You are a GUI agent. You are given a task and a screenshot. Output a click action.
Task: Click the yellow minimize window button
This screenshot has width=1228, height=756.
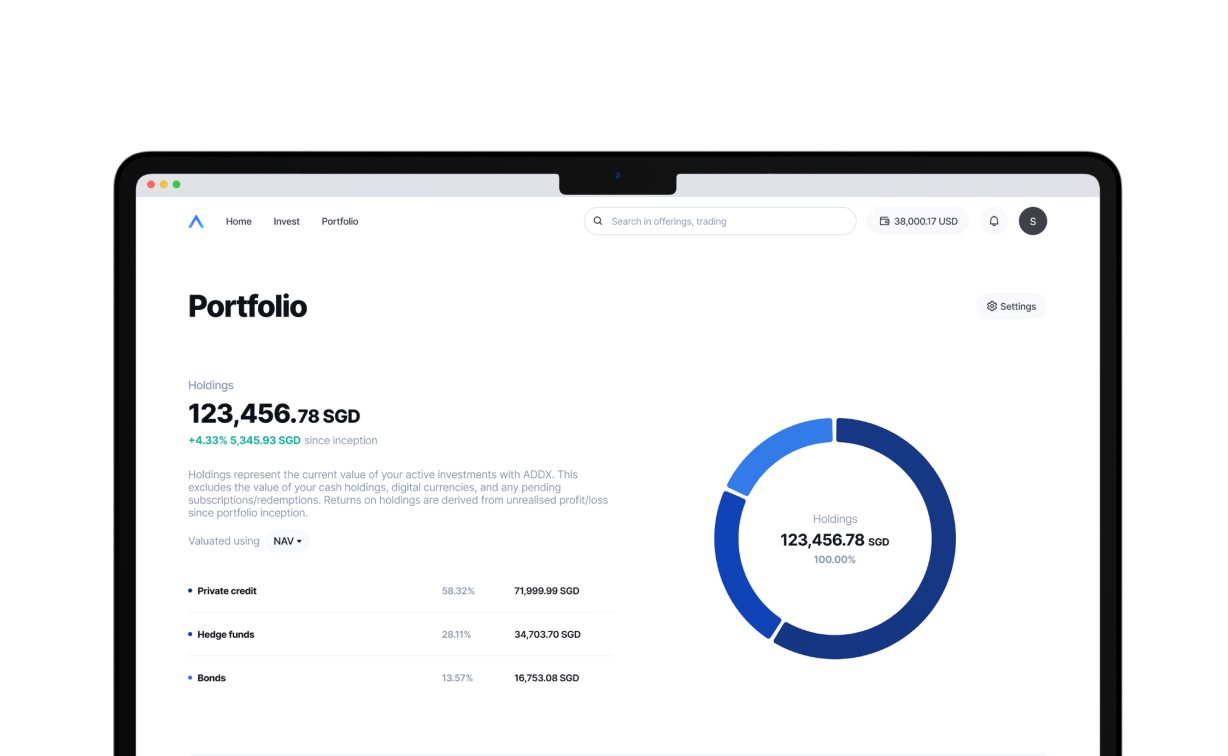[164, 185]
